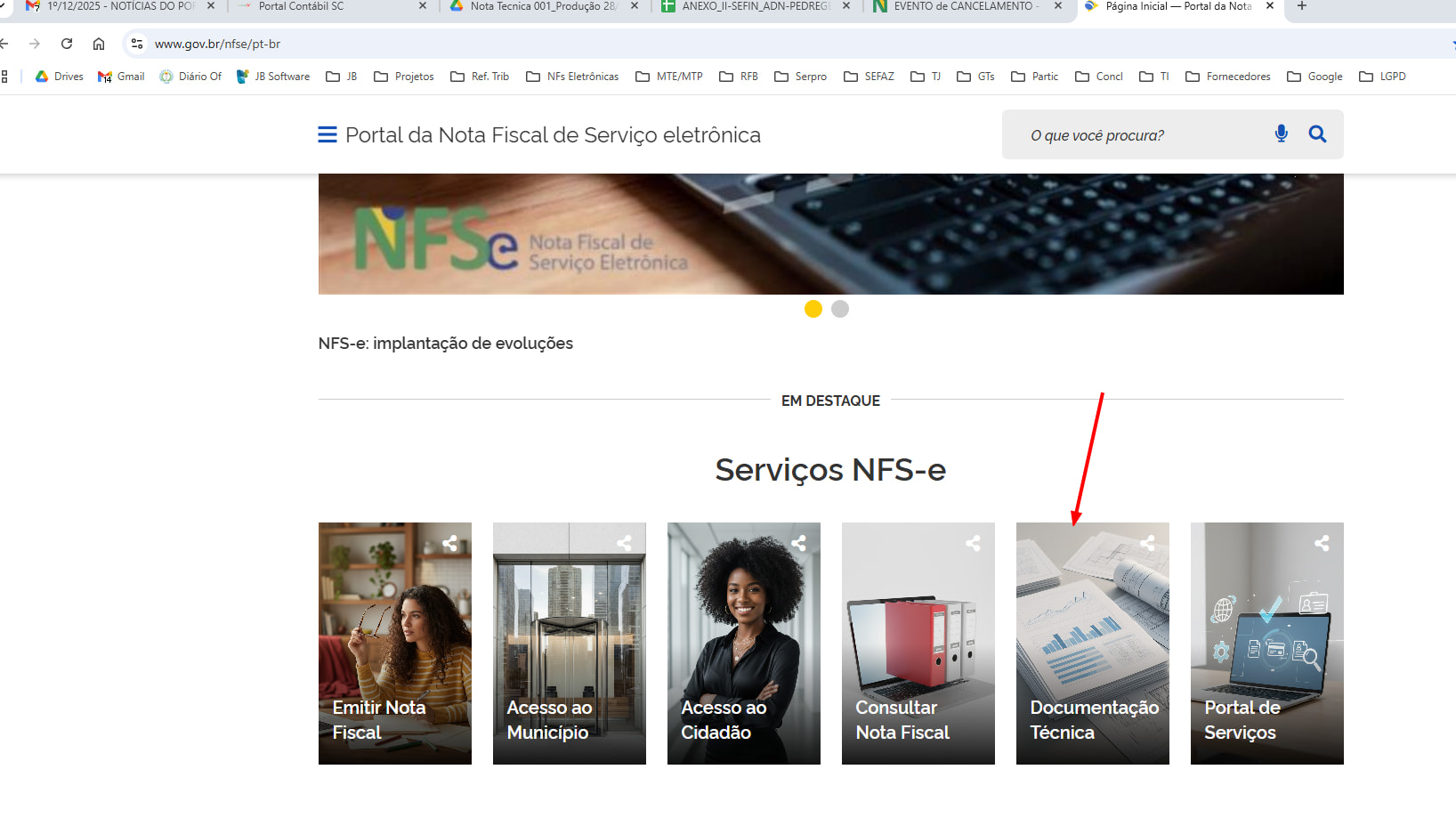Open the hamburger menu beside portal title
The height and width of the screenshot is (818, 1456).
pyautogui.click(x=327, y=134)
